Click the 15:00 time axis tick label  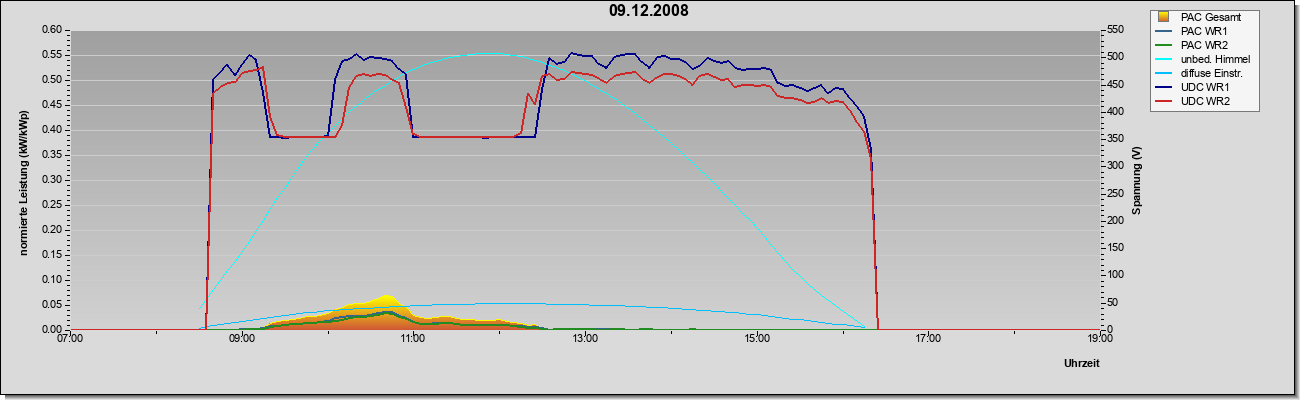point(757,340)
